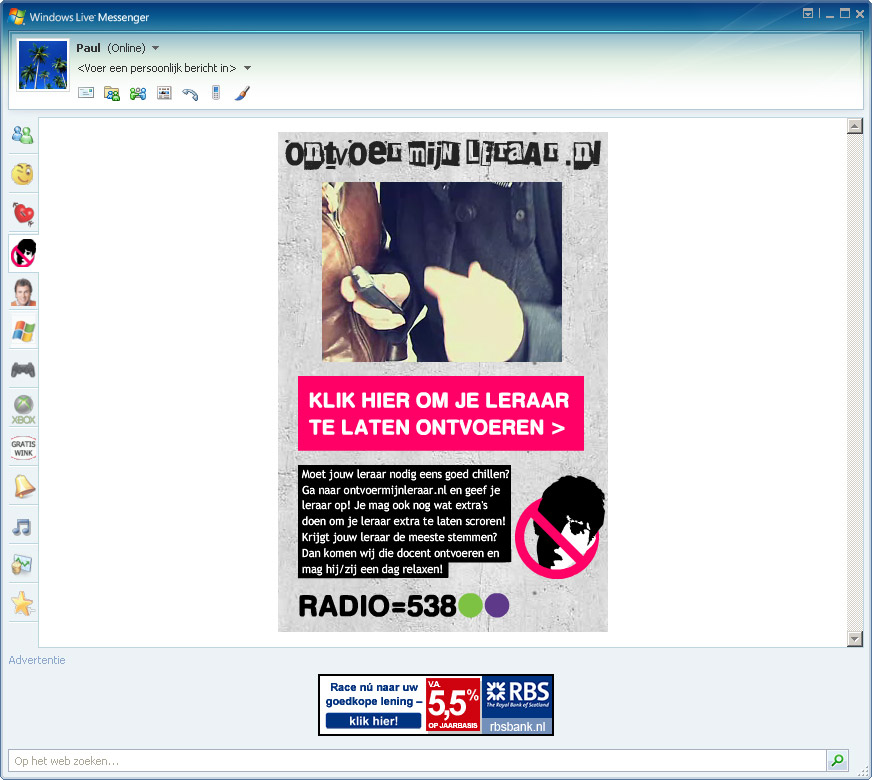Screen dimensions: 872x780
Task: Open the phone call handset icon
Action: coord(190,93)
